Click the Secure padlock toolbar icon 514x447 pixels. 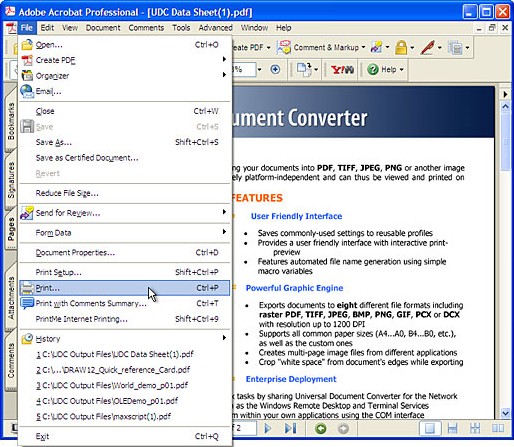(x=401, y=47)
